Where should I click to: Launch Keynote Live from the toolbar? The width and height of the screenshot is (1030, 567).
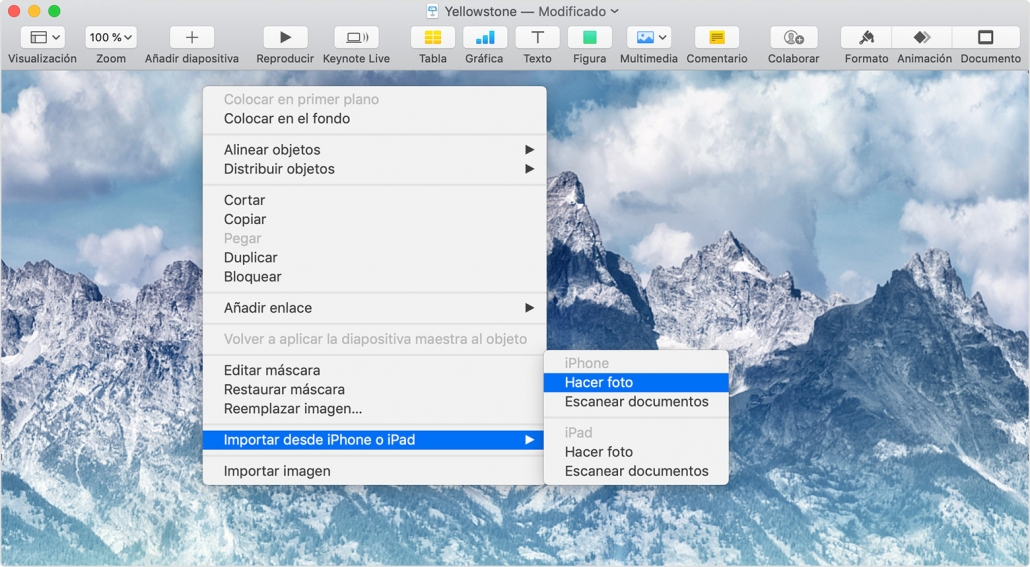[356, 37]
